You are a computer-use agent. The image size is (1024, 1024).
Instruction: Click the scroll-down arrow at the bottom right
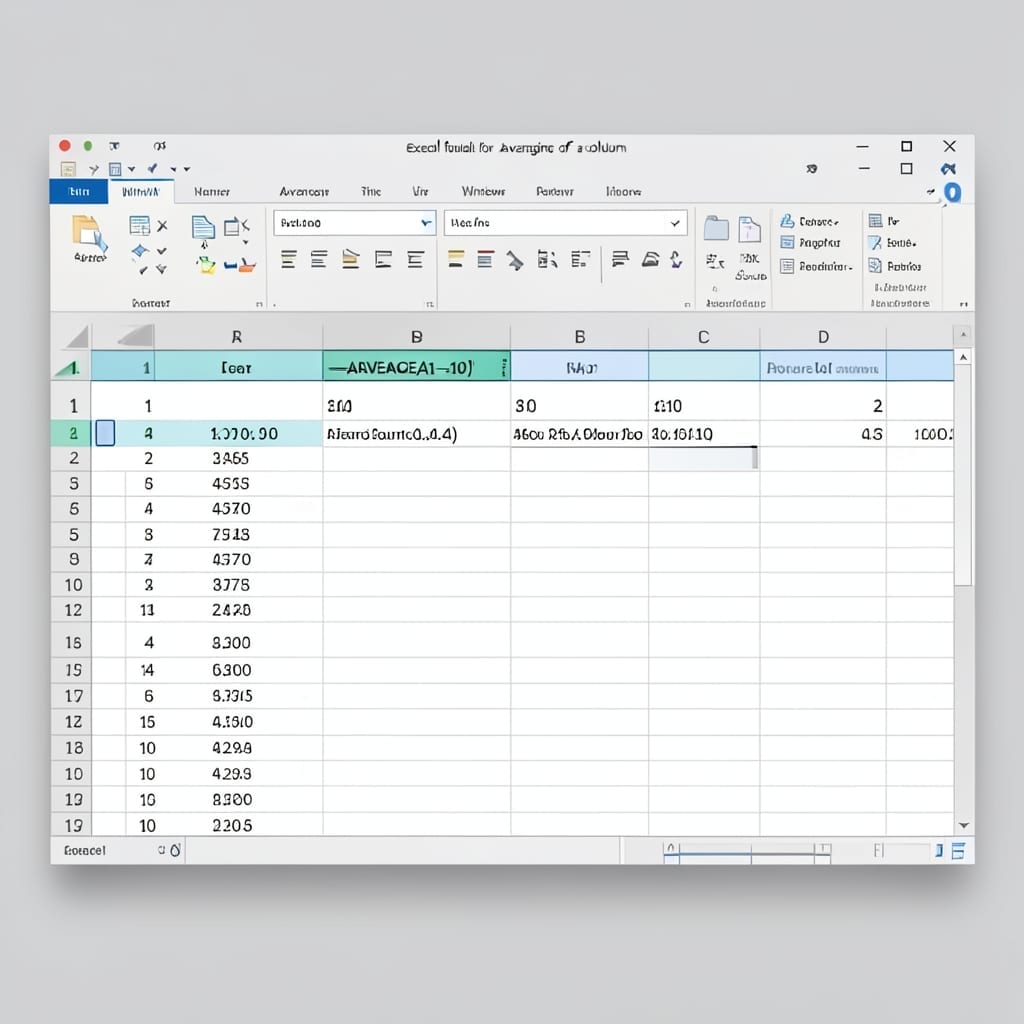[963, 825]
